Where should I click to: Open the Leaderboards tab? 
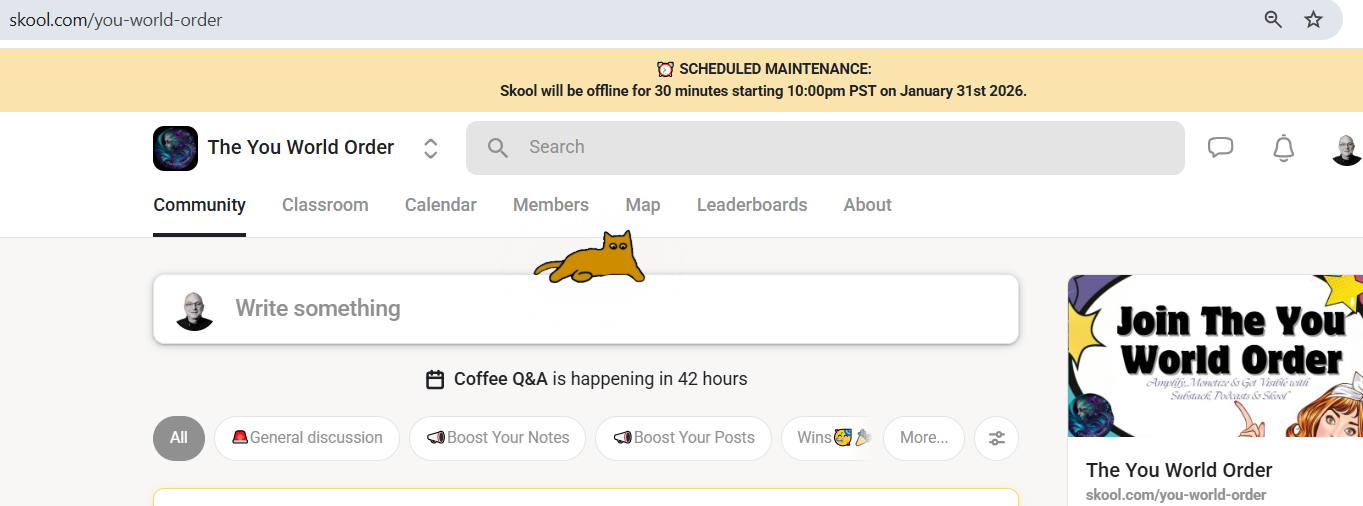pyautogui.click(x=752, y=205)
